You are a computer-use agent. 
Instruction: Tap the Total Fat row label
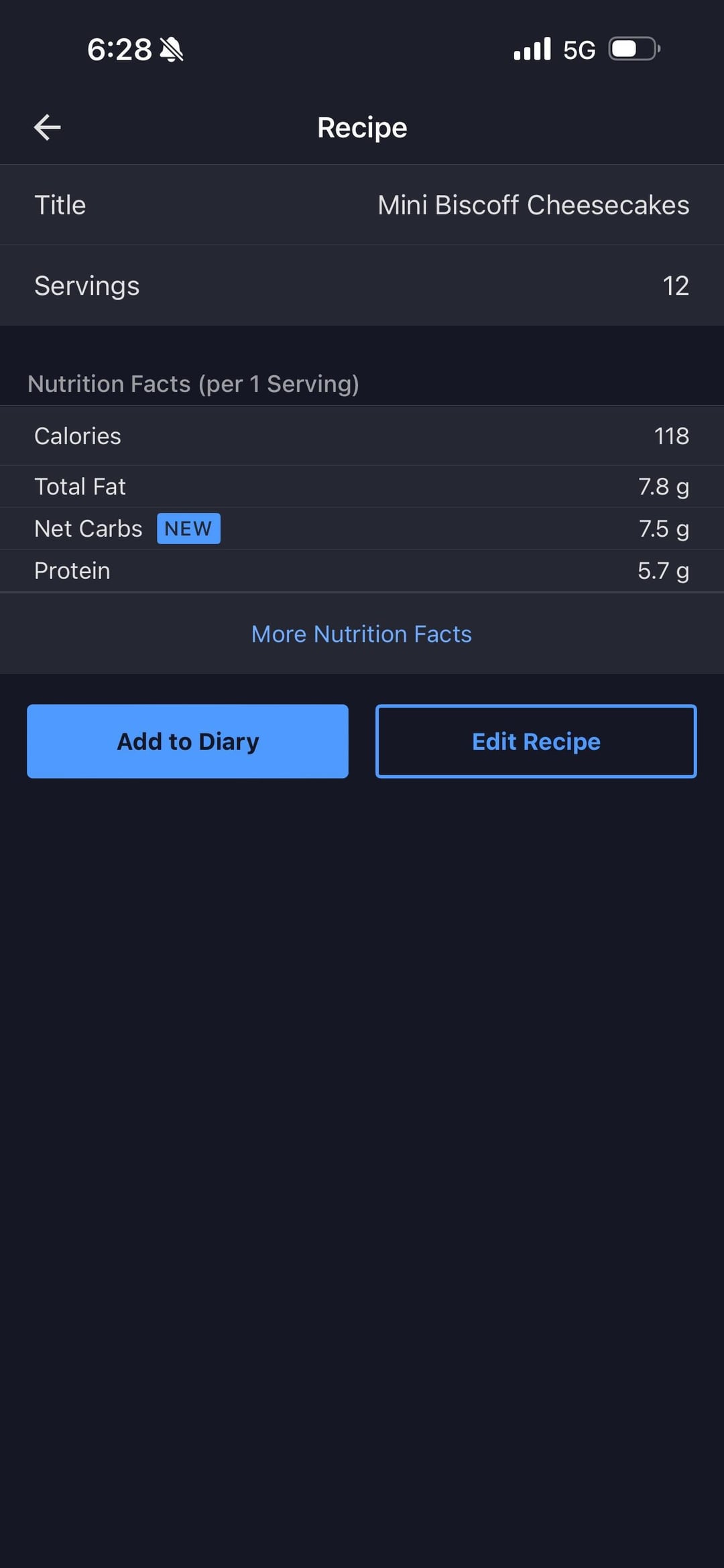[80, 486]
